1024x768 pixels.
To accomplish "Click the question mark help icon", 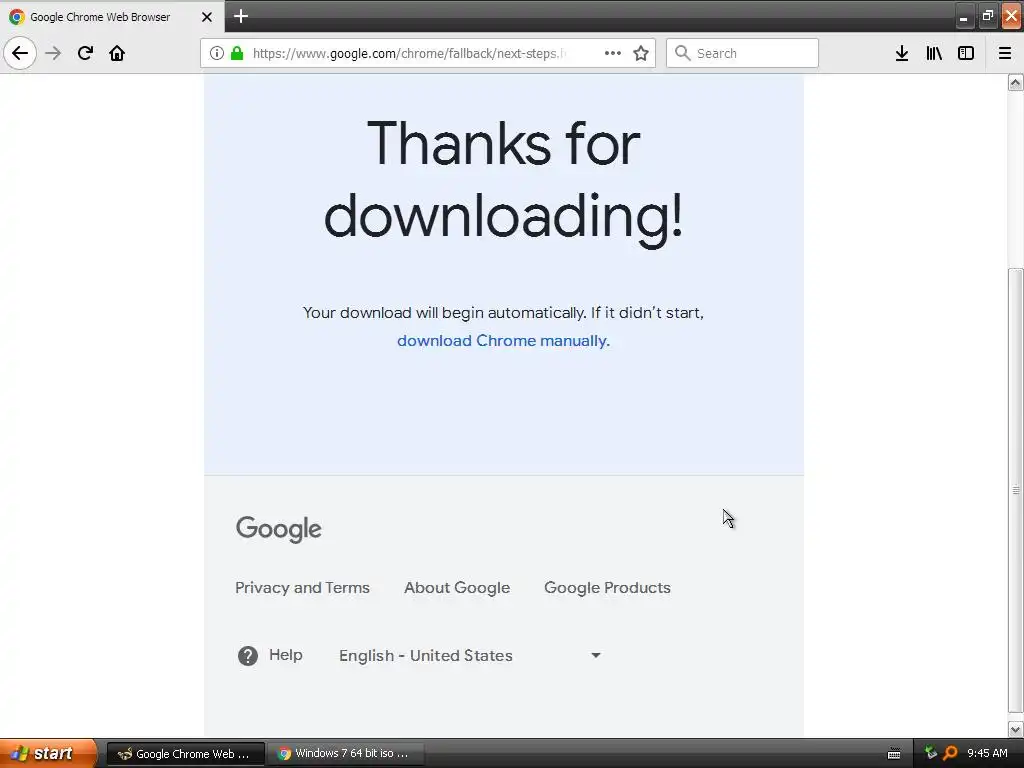I will pos(248,656).
